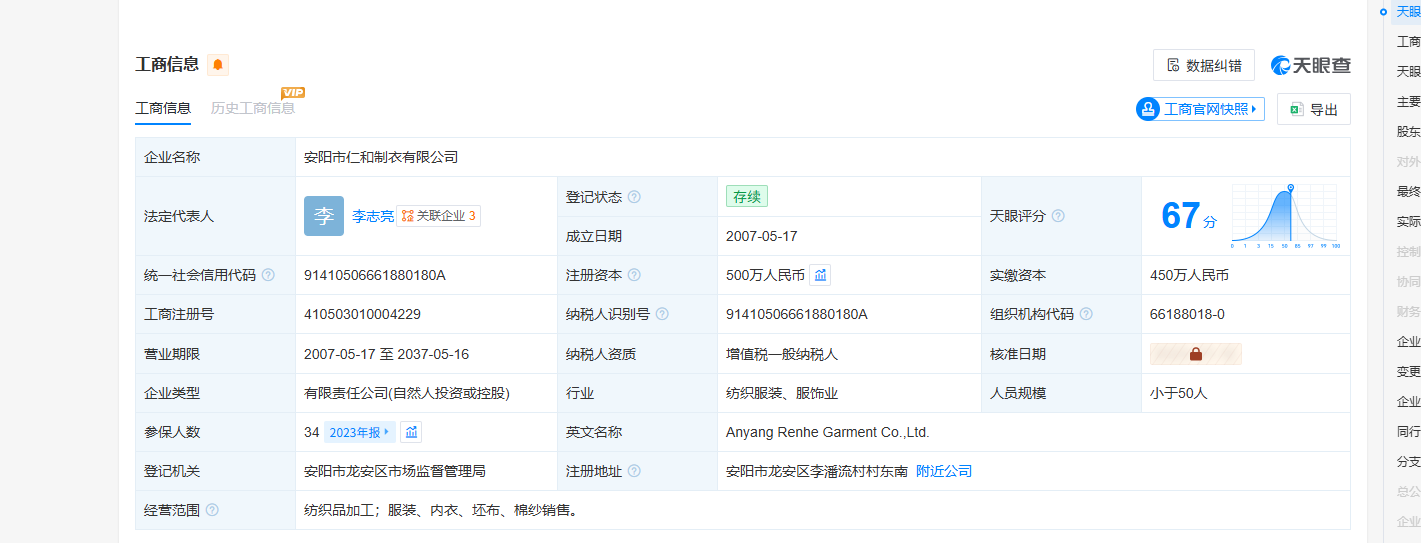
Task: Click the 67分 score chart
Action: click(1285, 216)
